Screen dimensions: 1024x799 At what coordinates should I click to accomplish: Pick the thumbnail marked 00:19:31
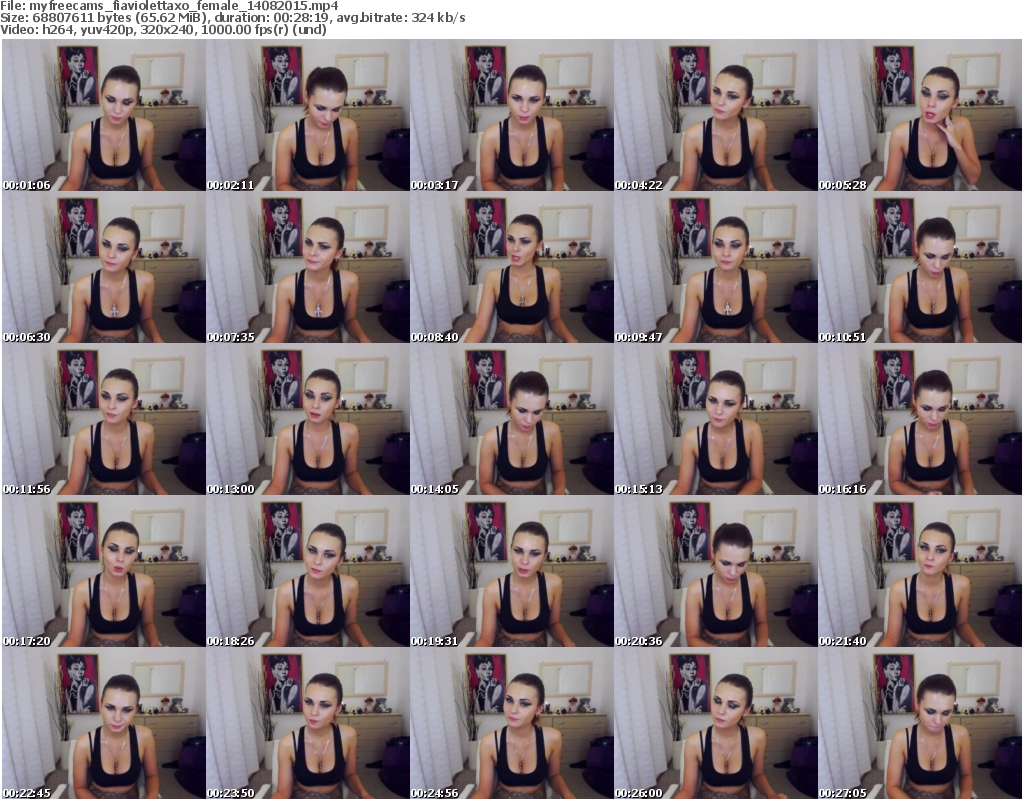click(511, 572)
